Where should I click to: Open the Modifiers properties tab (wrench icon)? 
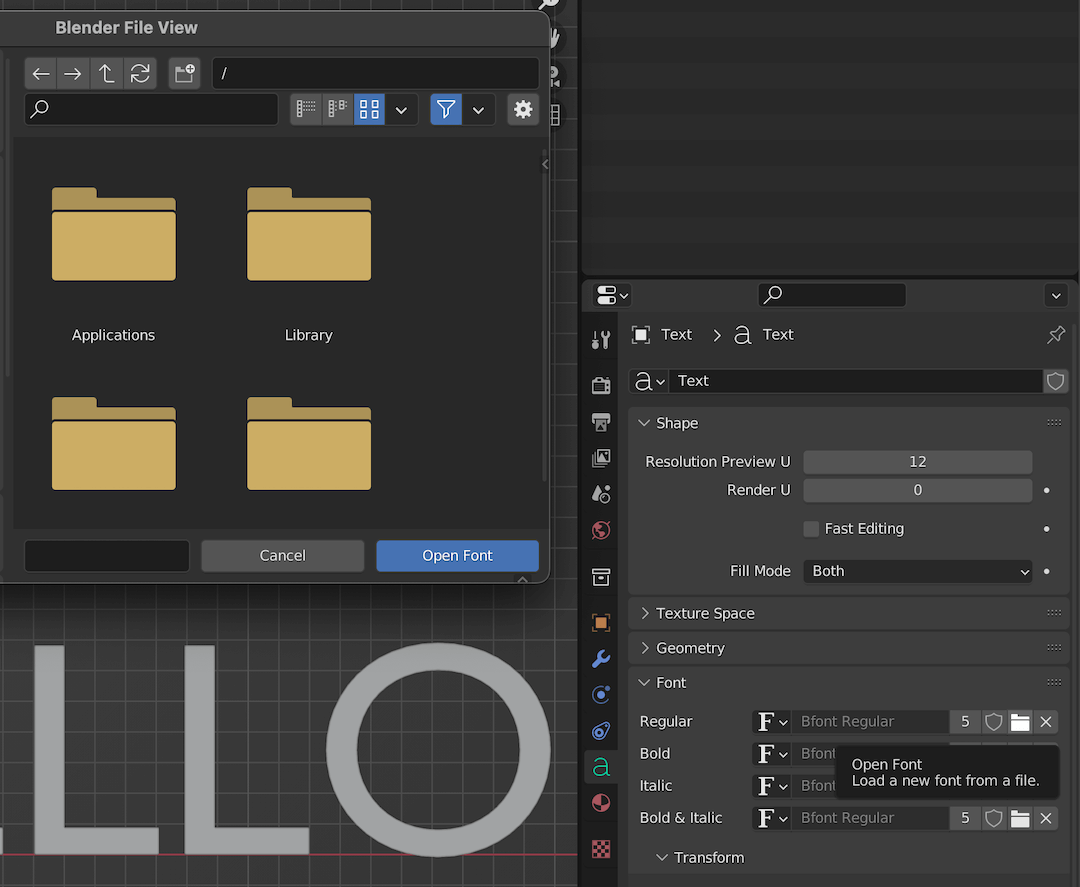click(601, 659)
